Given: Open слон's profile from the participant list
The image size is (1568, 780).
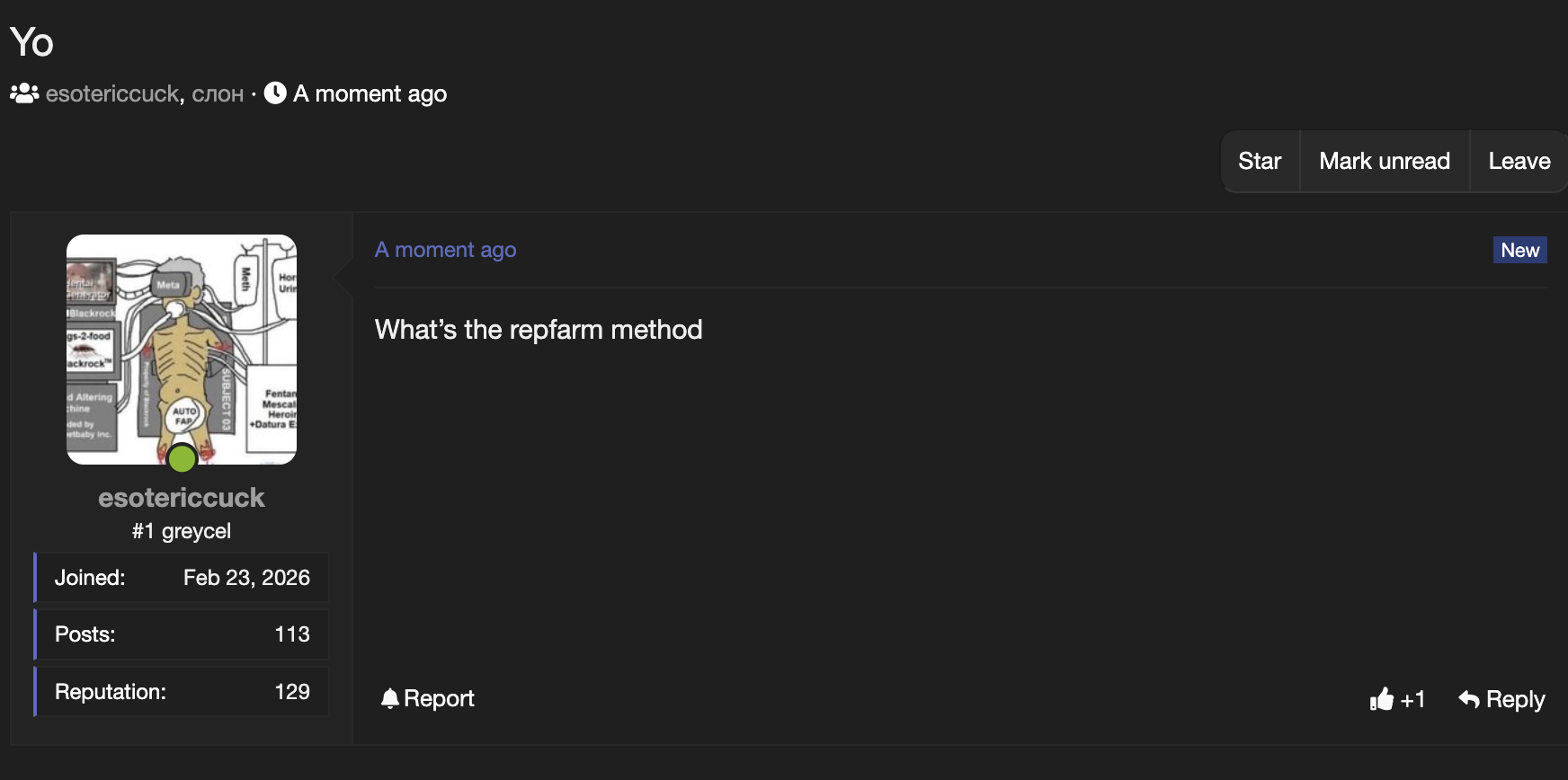Looking at the screenshot, I should coord(217,93).
